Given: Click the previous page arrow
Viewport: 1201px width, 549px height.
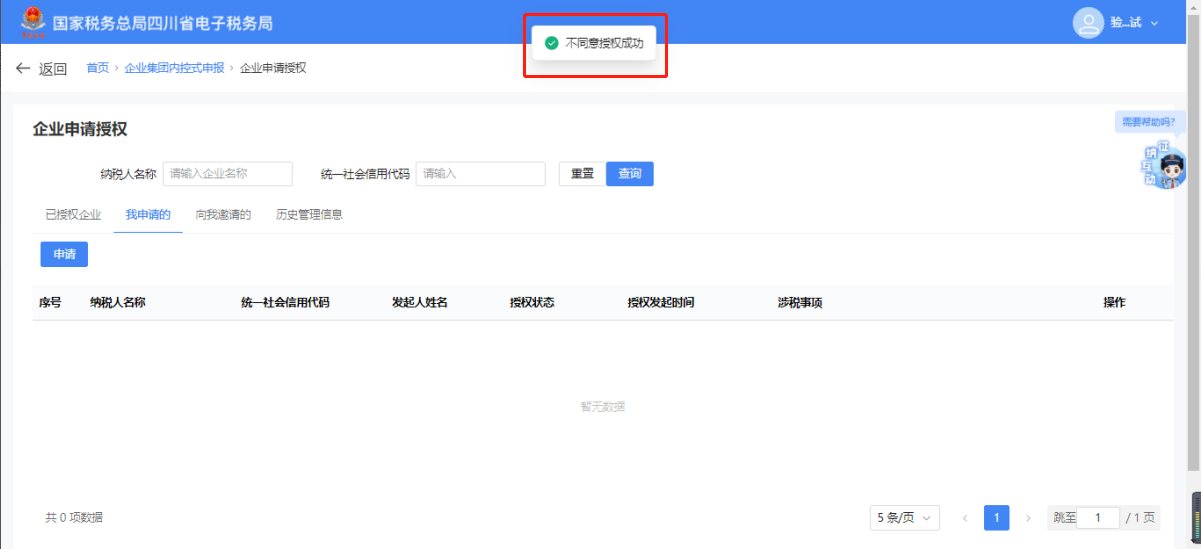Looking at the screenshot, I should coord(965,517).
